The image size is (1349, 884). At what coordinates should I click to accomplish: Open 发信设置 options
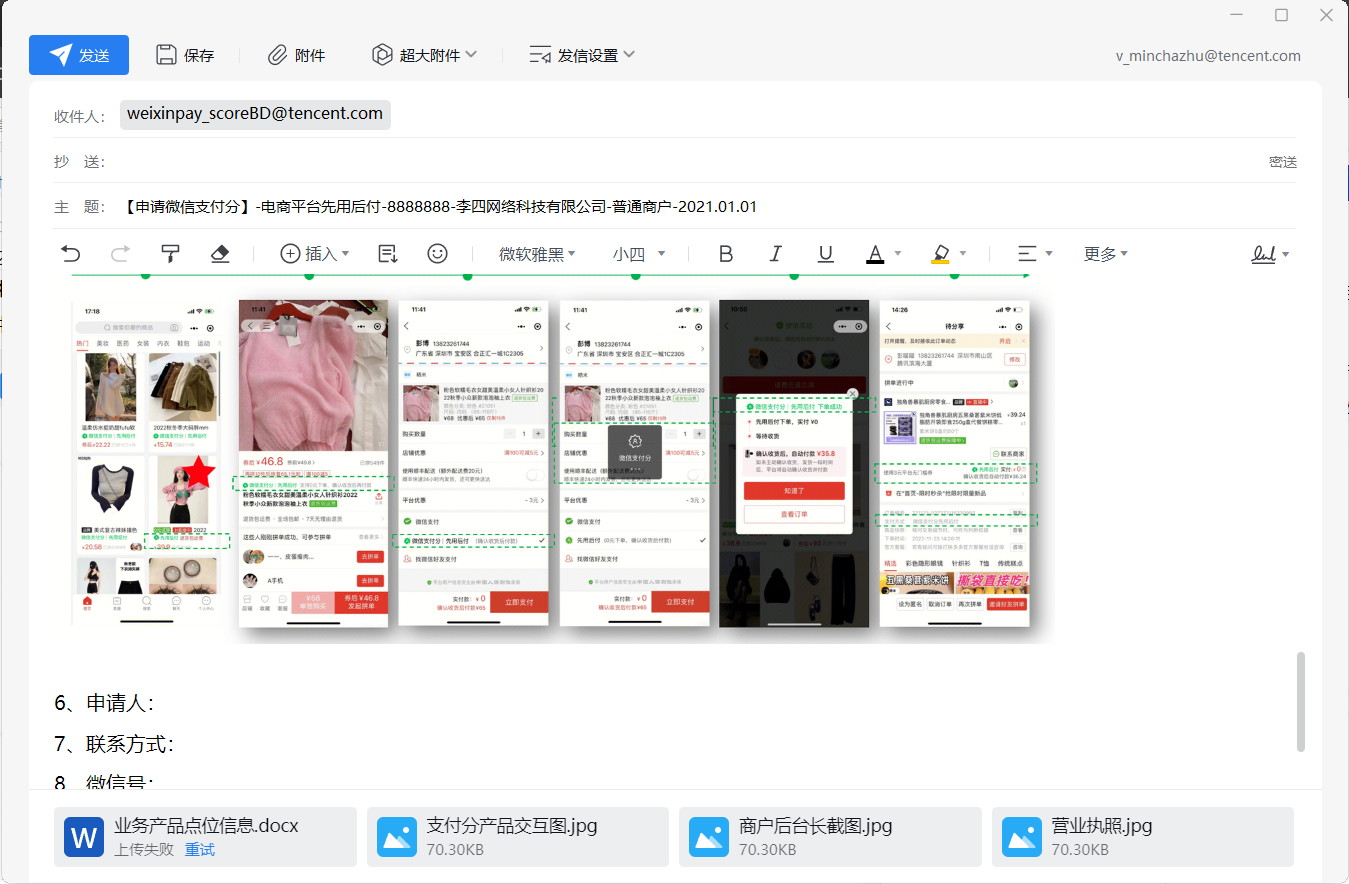tap(582, 55)
